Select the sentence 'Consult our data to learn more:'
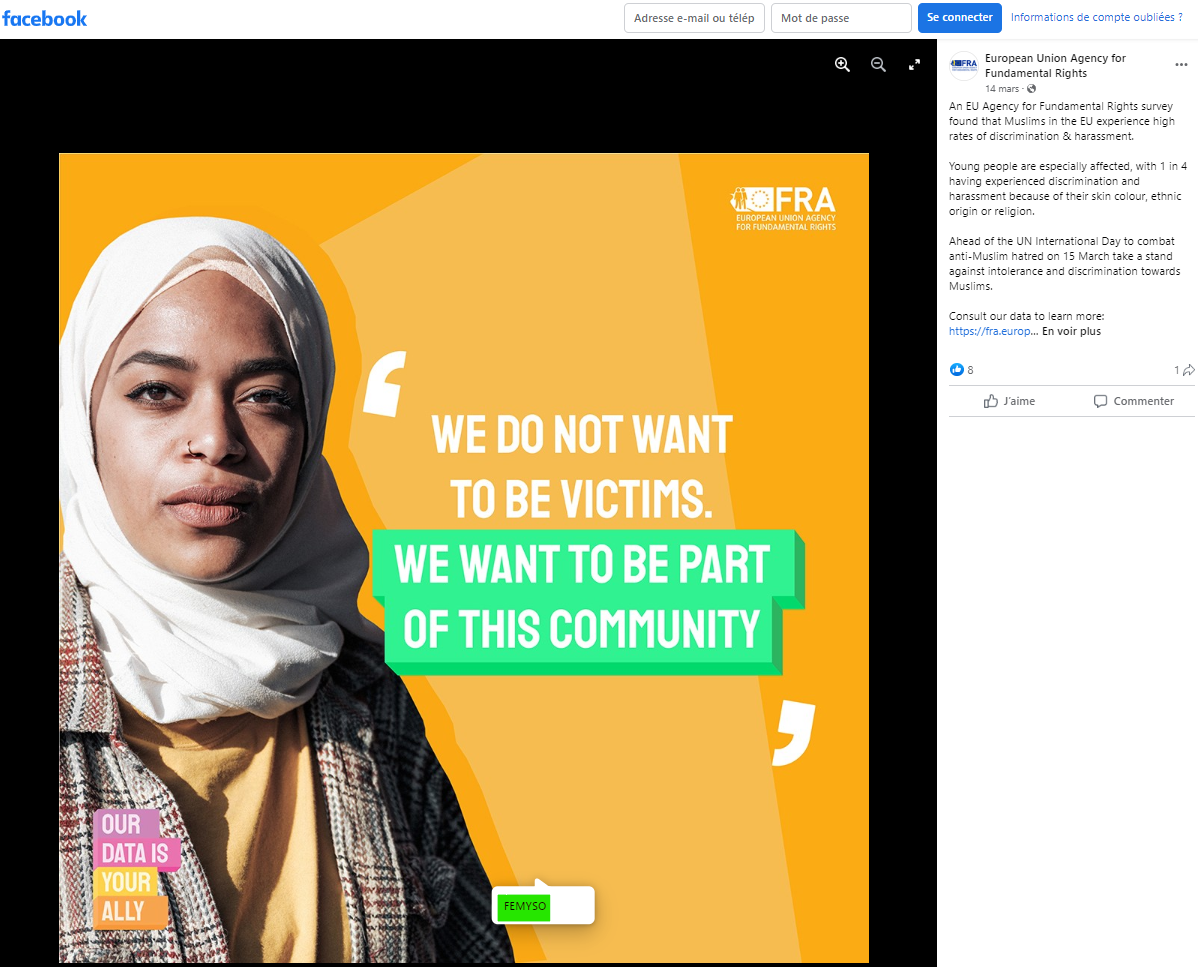The image size is (1198, 967). (x=1026, y=316)
